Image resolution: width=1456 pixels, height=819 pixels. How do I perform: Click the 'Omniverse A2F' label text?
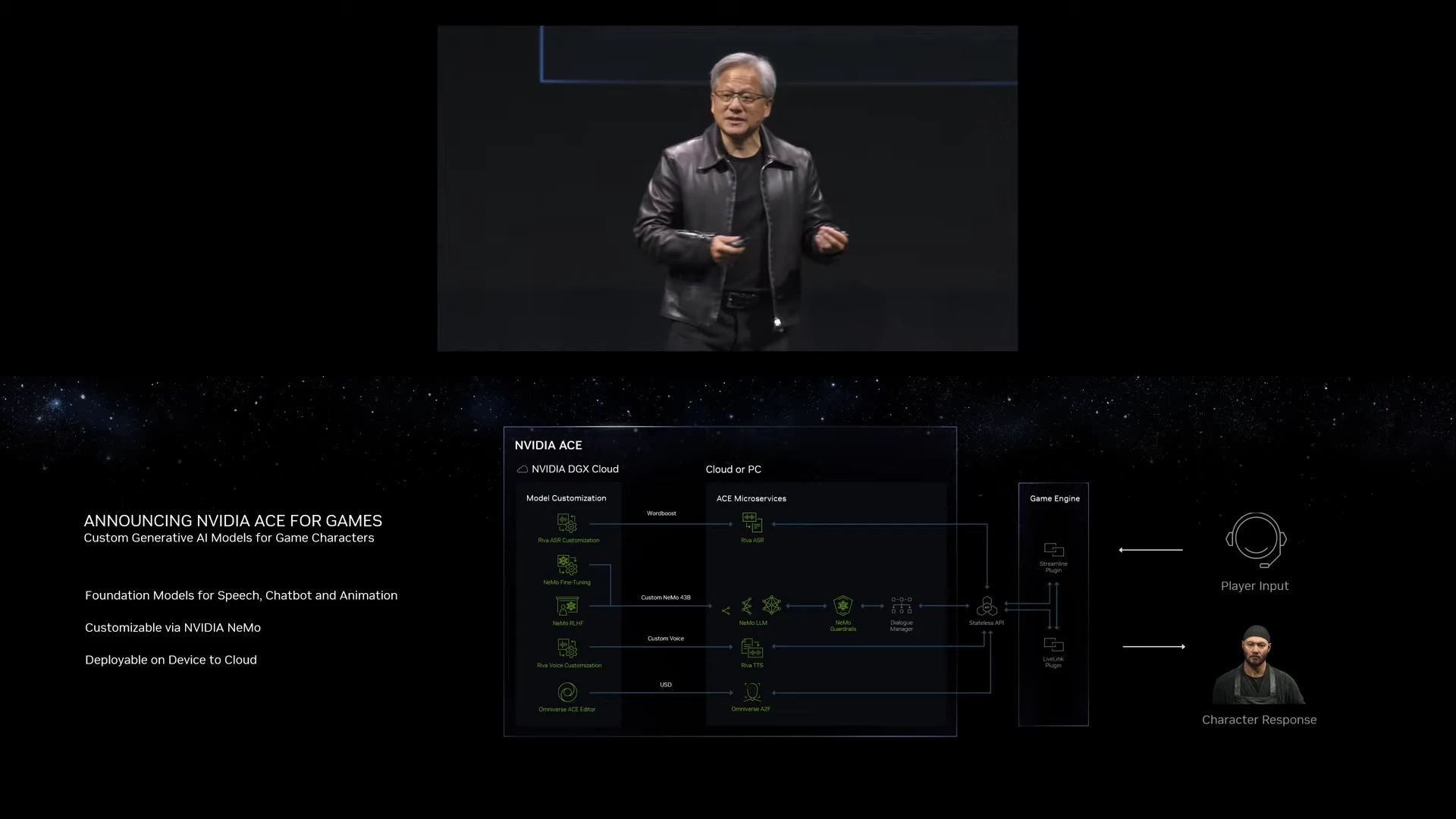[751, 709]
